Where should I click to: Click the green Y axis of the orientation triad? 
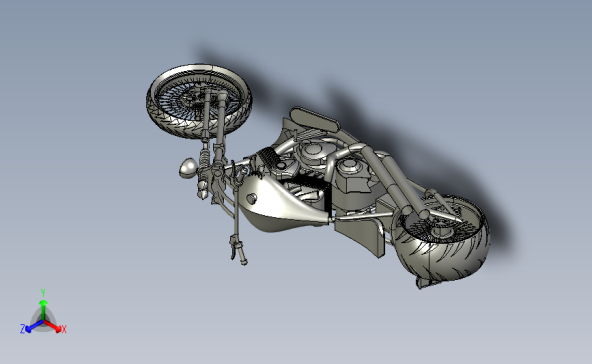pos(43,305)
